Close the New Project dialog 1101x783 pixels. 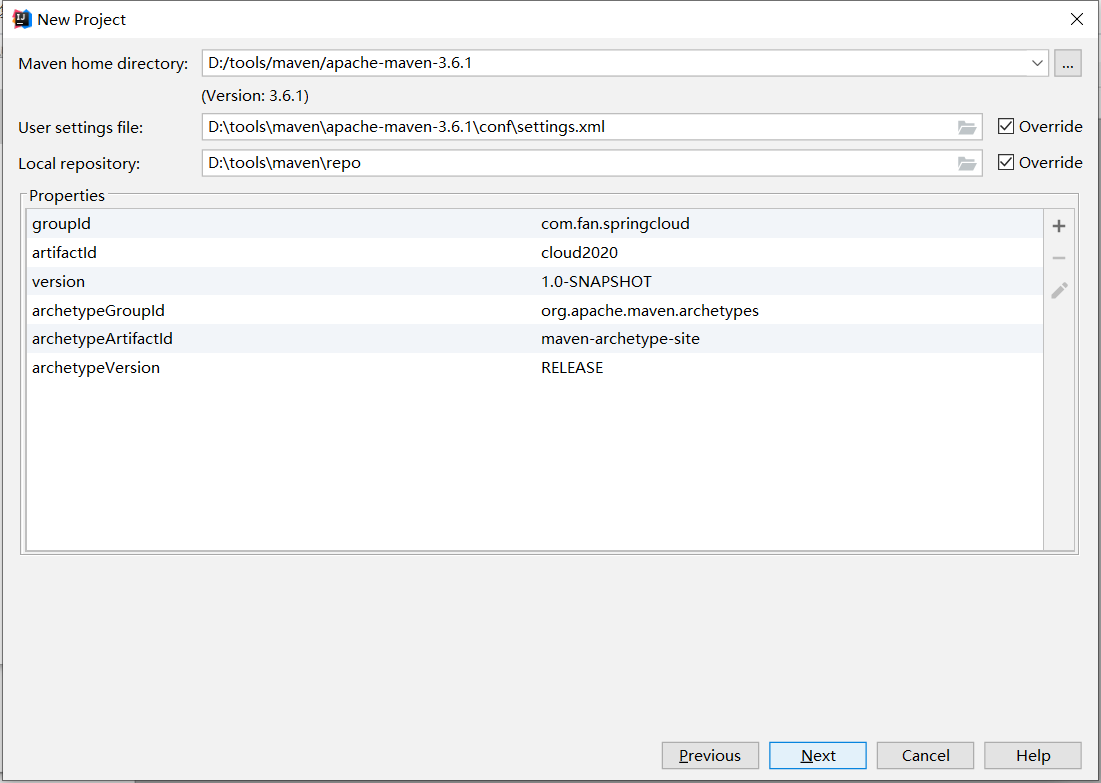pyautogui.click(x=1076, y=19)
